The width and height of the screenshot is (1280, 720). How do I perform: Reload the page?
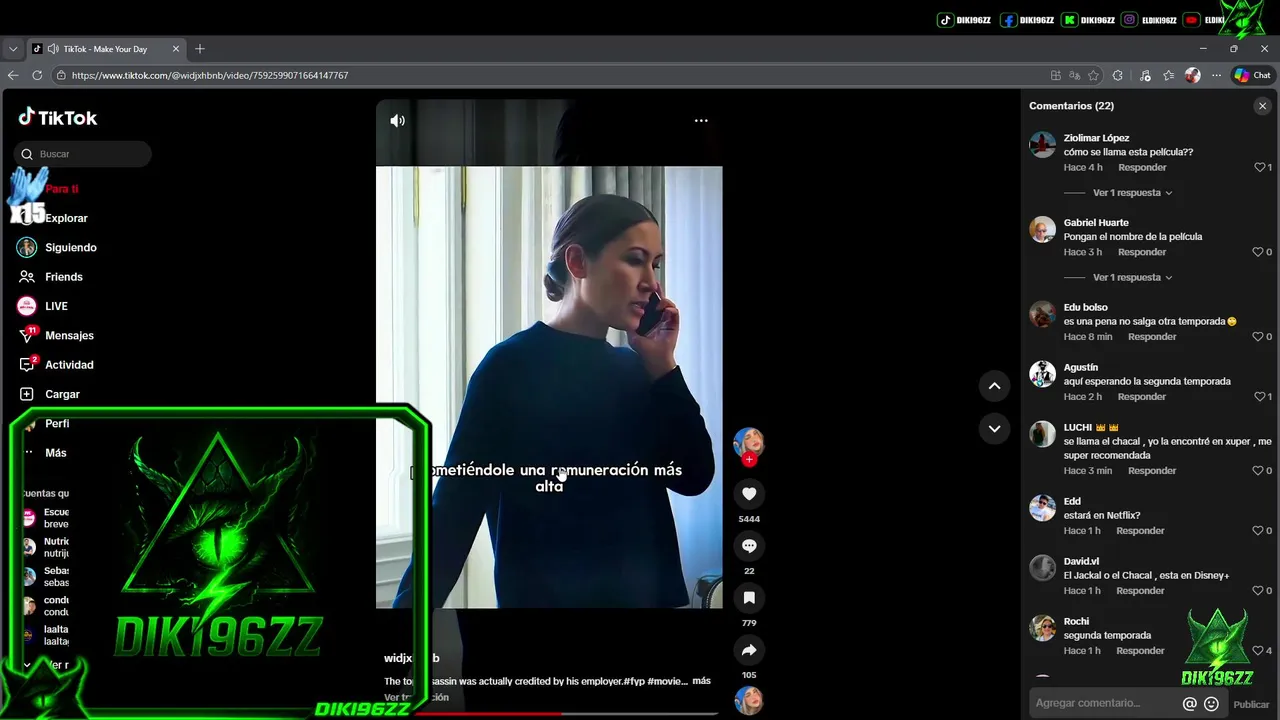[x=37, y=75]
